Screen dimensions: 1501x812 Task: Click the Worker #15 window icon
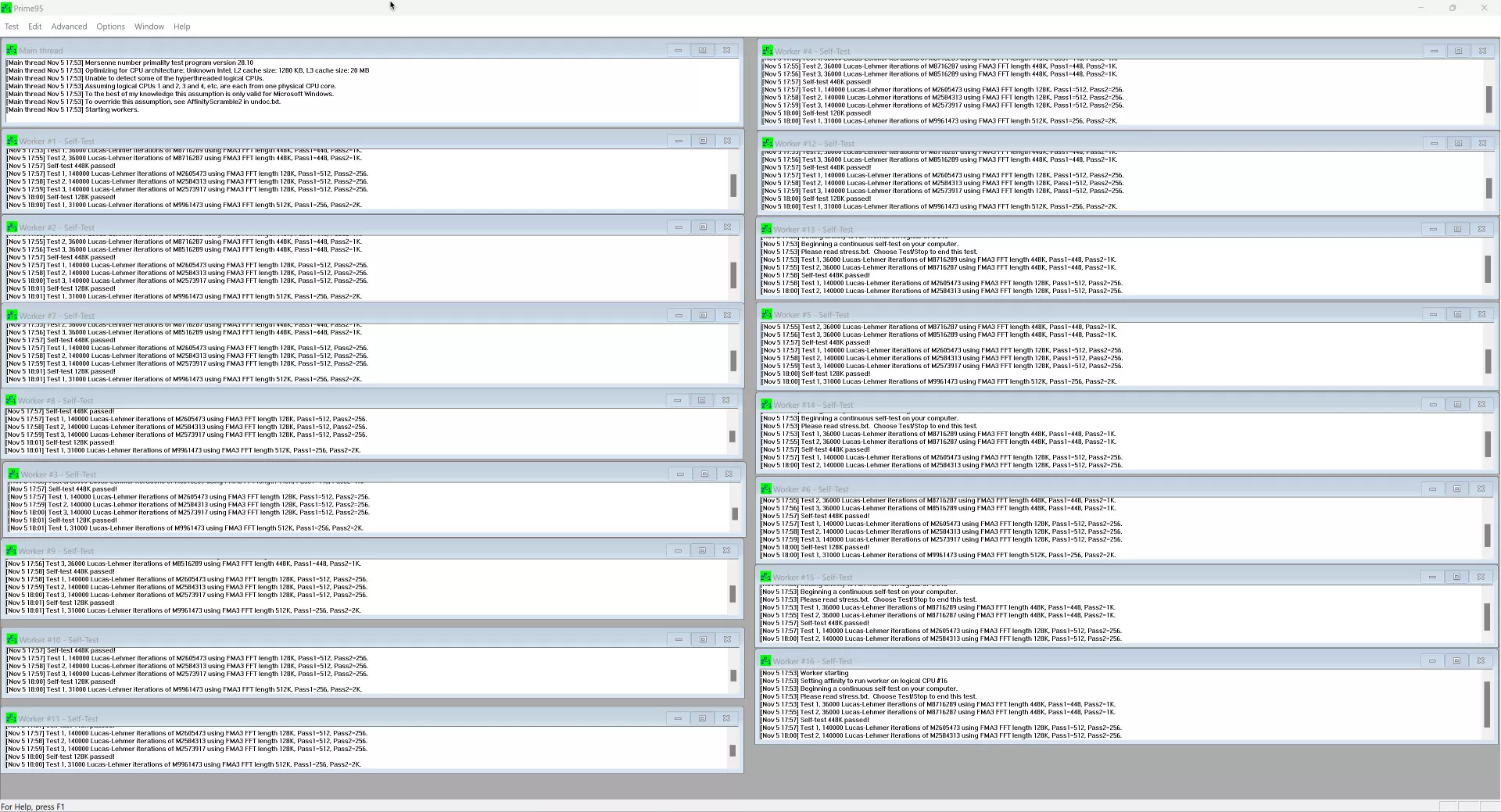point(765,577)
